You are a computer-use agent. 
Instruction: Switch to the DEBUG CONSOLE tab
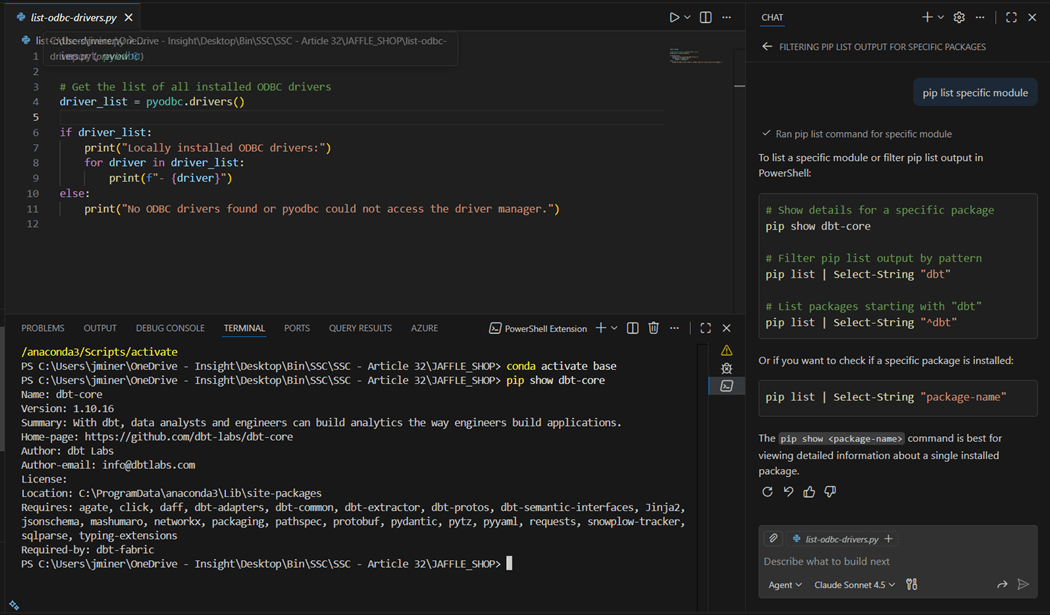point(170,328)
